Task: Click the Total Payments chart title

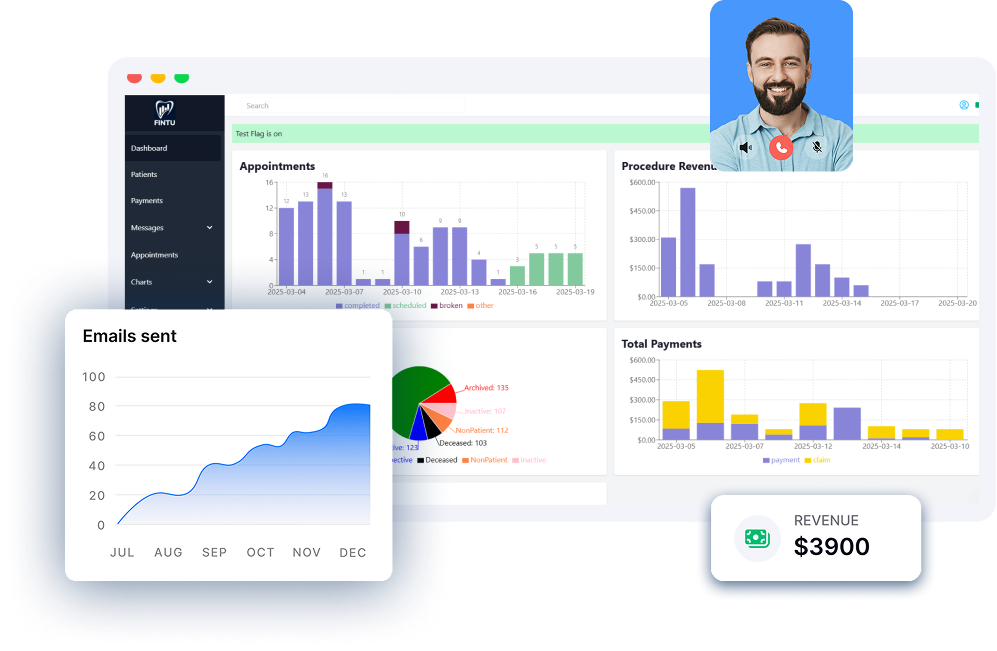Action: (x=661, y=344)
